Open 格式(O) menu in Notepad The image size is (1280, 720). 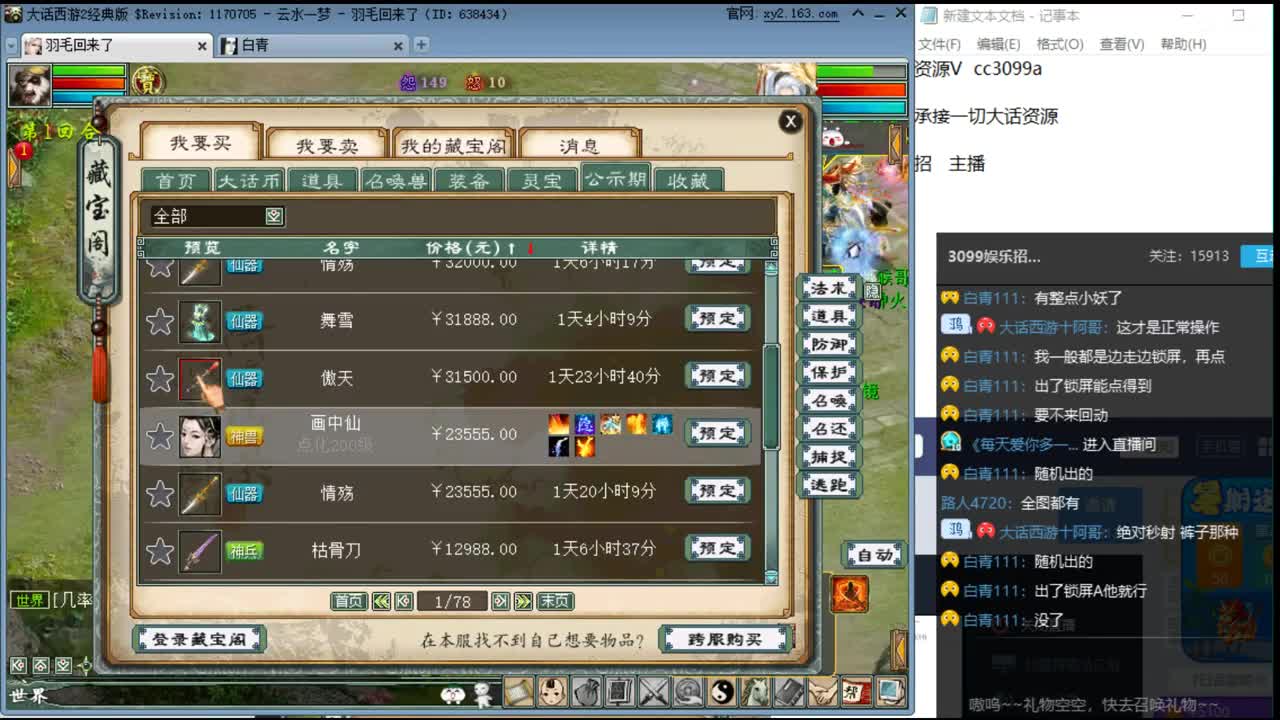point(1060,44)
